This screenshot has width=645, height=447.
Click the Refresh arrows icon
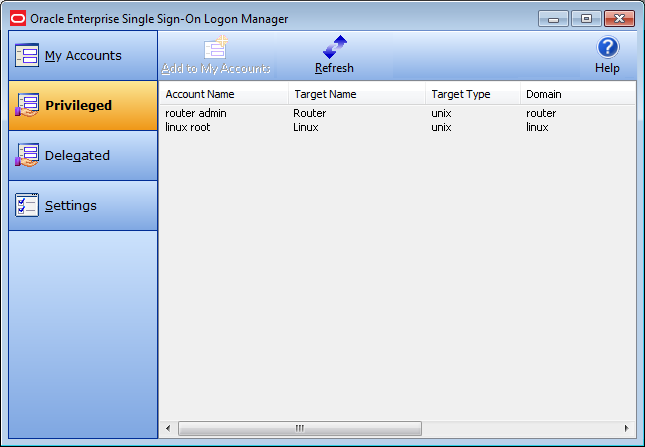point(334,47)
